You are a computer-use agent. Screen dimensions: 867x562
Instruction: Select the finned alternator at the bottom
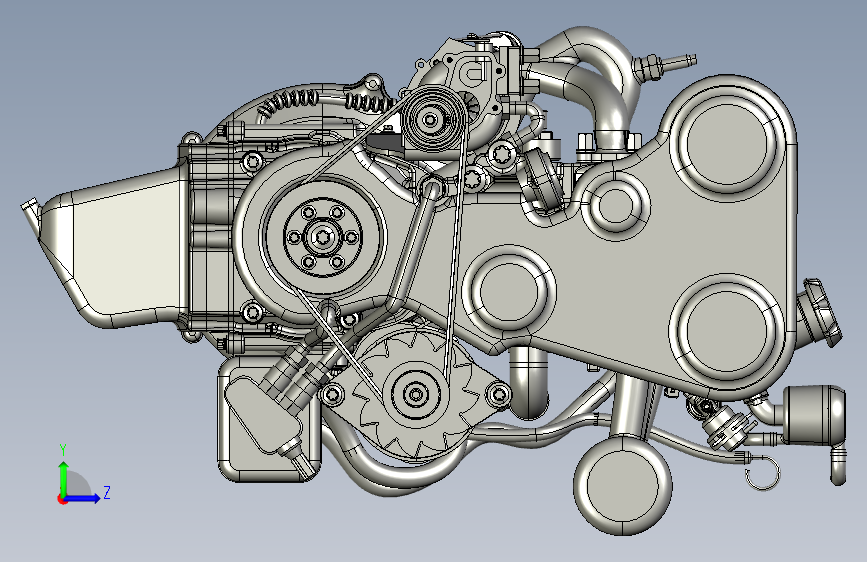click(x=415, y=393)
